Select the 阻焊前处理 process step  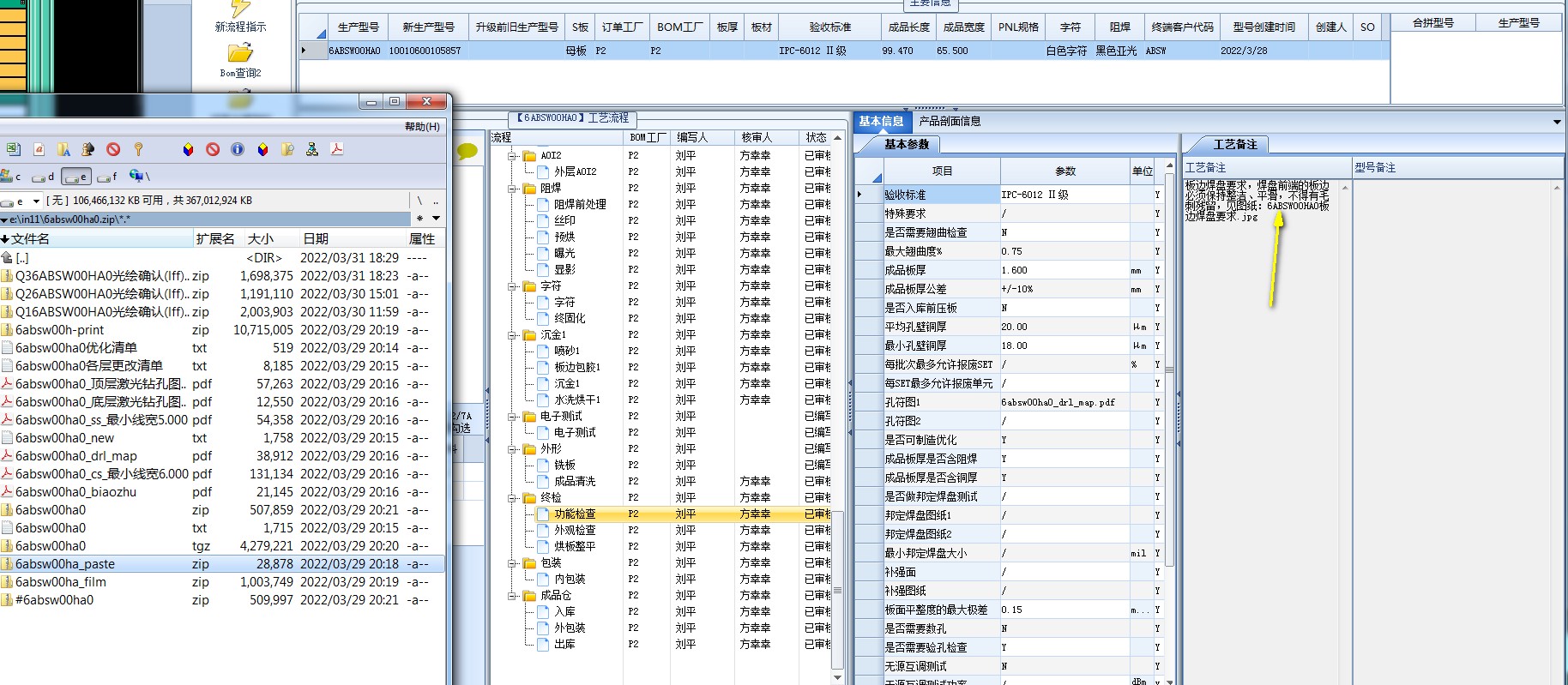[580, 205]
